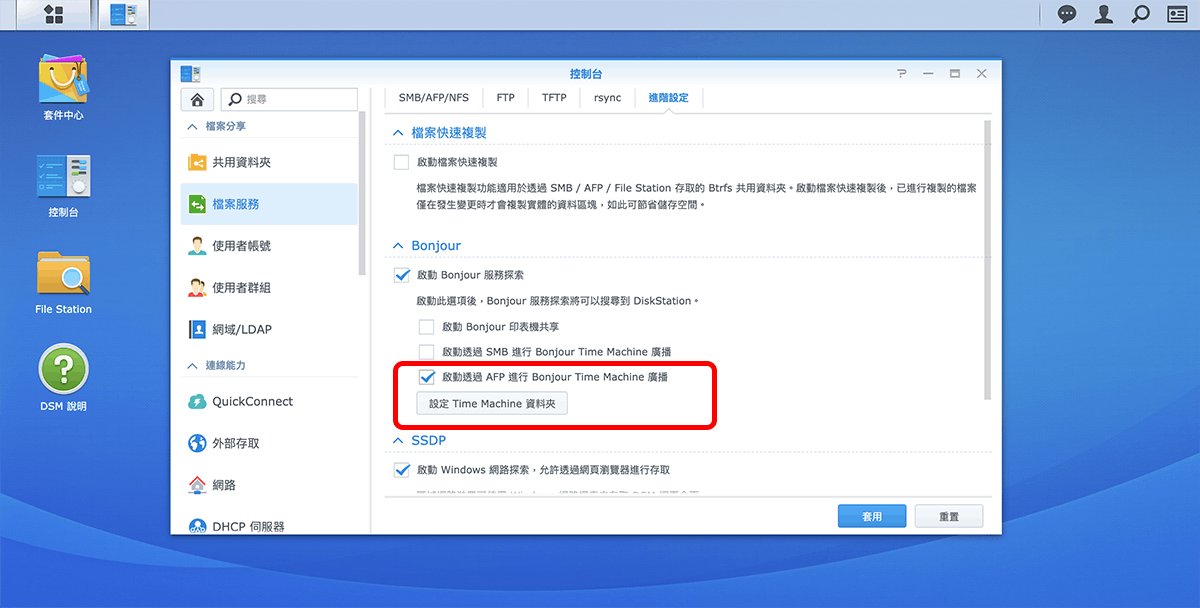This screenshot has width=1200, height=608.
Task: Click the Control Panel home button
Action: pos(197,99)
